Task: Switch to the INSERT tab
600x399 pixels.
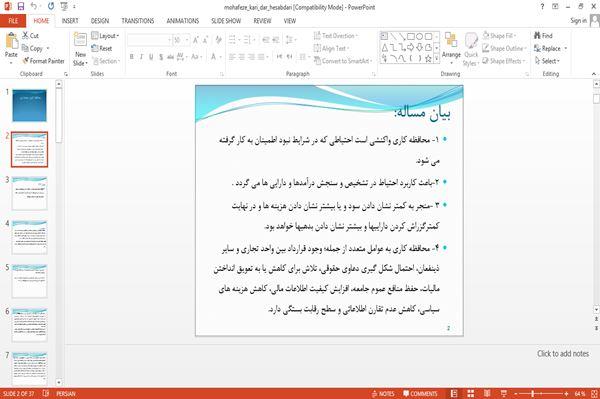Action: click(70, 21)
